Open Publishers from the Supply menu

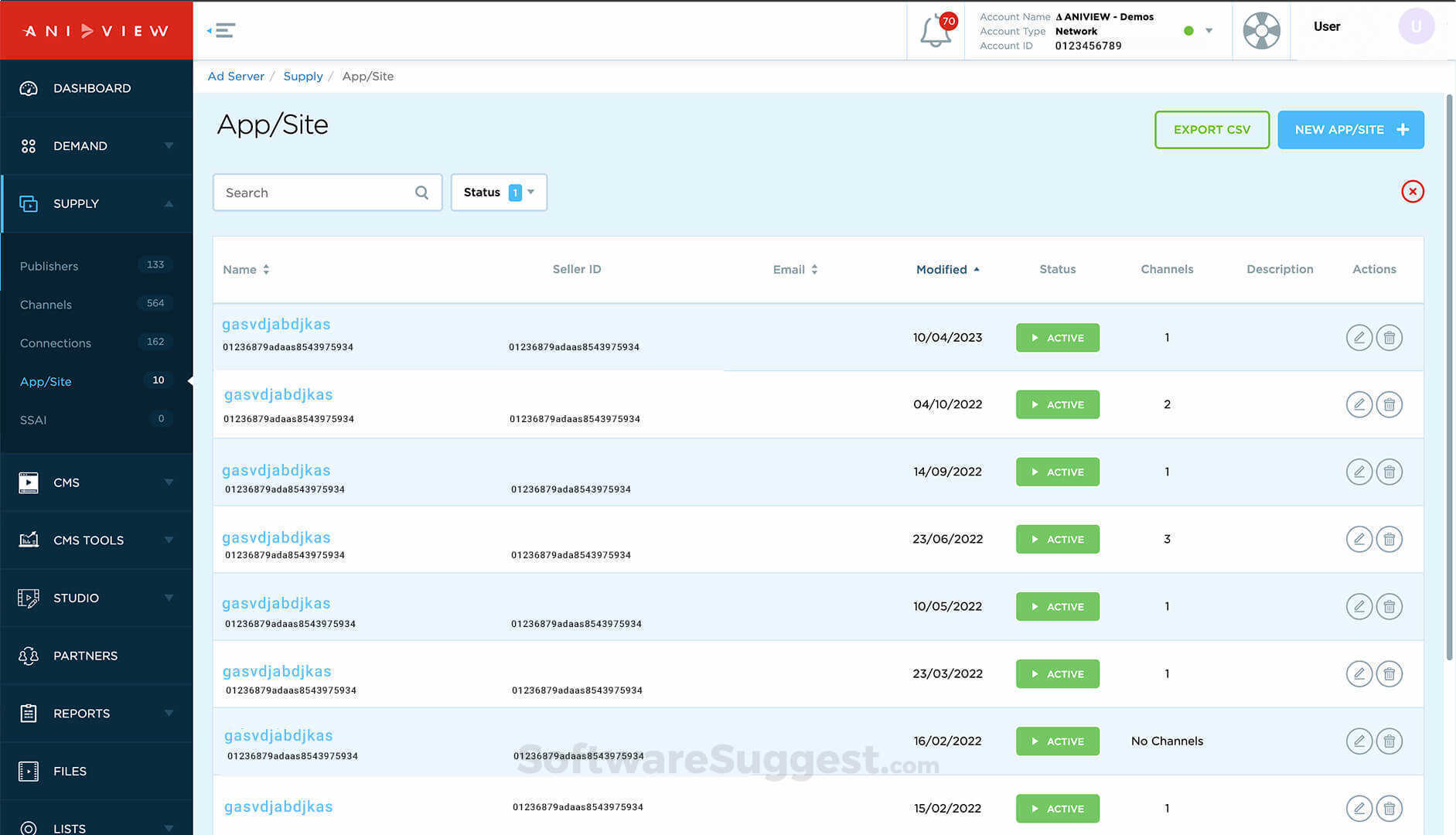[x=49, y=266]
